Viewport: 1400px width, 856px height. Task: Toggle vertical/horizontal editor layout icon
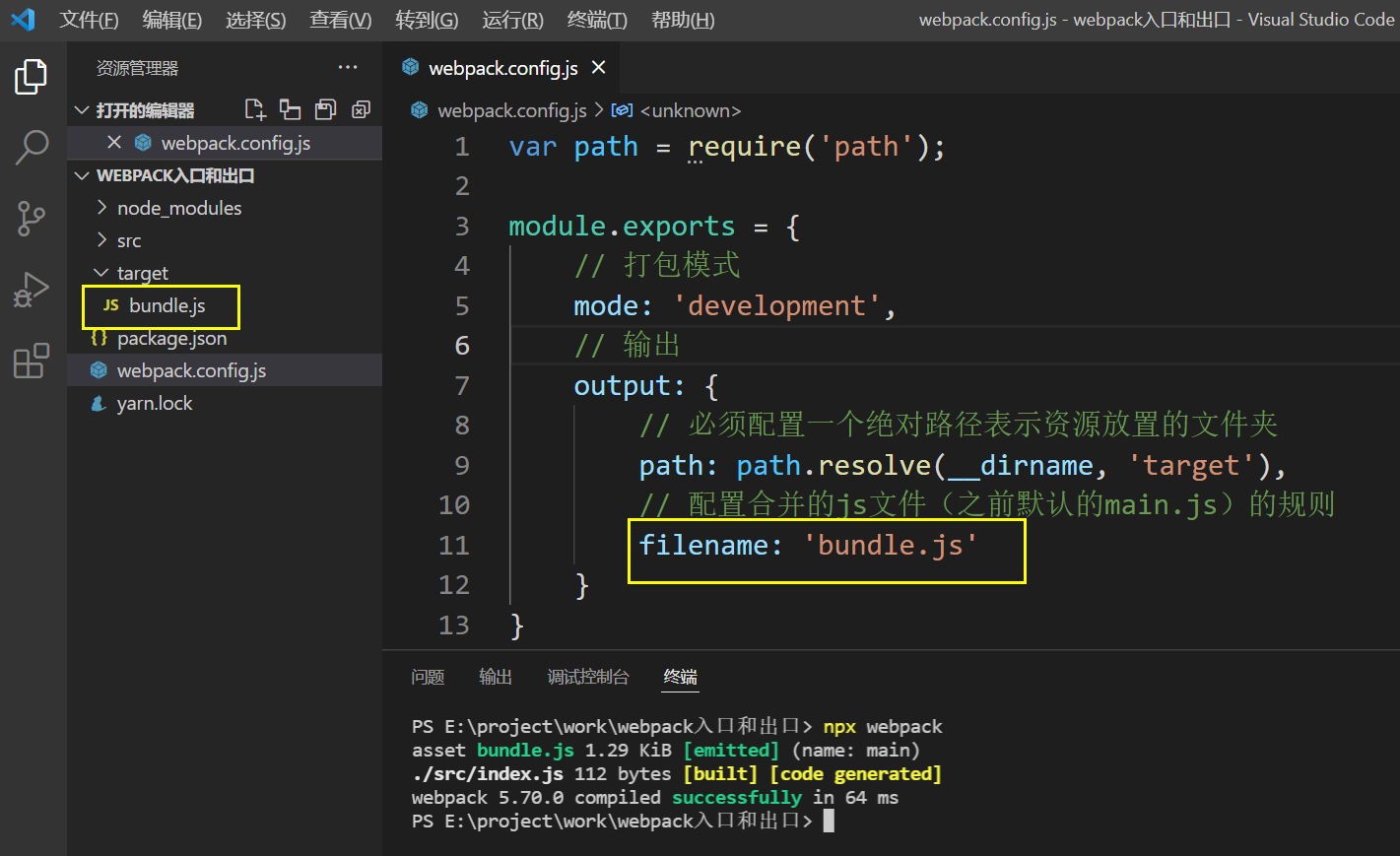click(290, 109)
